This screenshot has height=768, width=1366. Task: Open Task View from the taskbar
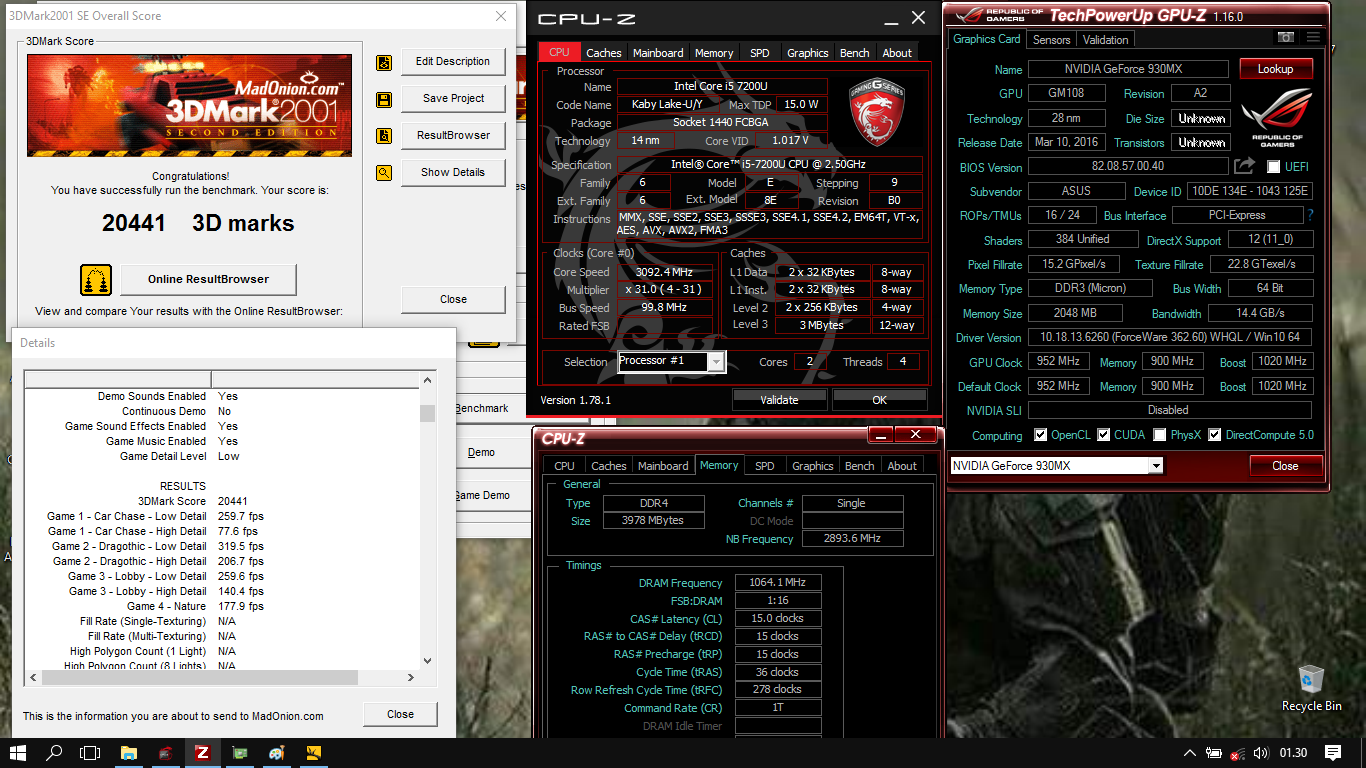(91, 752)
